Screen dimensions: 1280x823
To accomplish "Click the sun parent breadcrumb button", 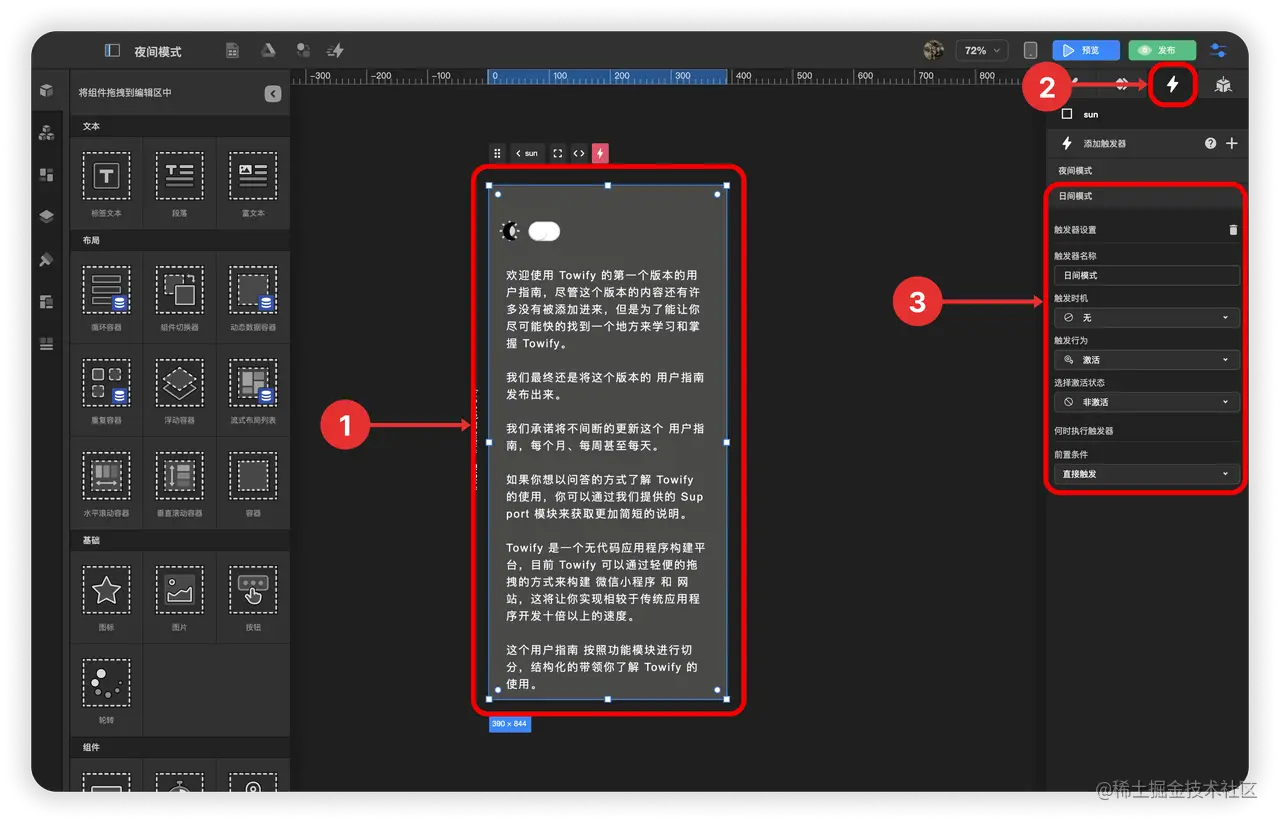I will tap(526, 153).
